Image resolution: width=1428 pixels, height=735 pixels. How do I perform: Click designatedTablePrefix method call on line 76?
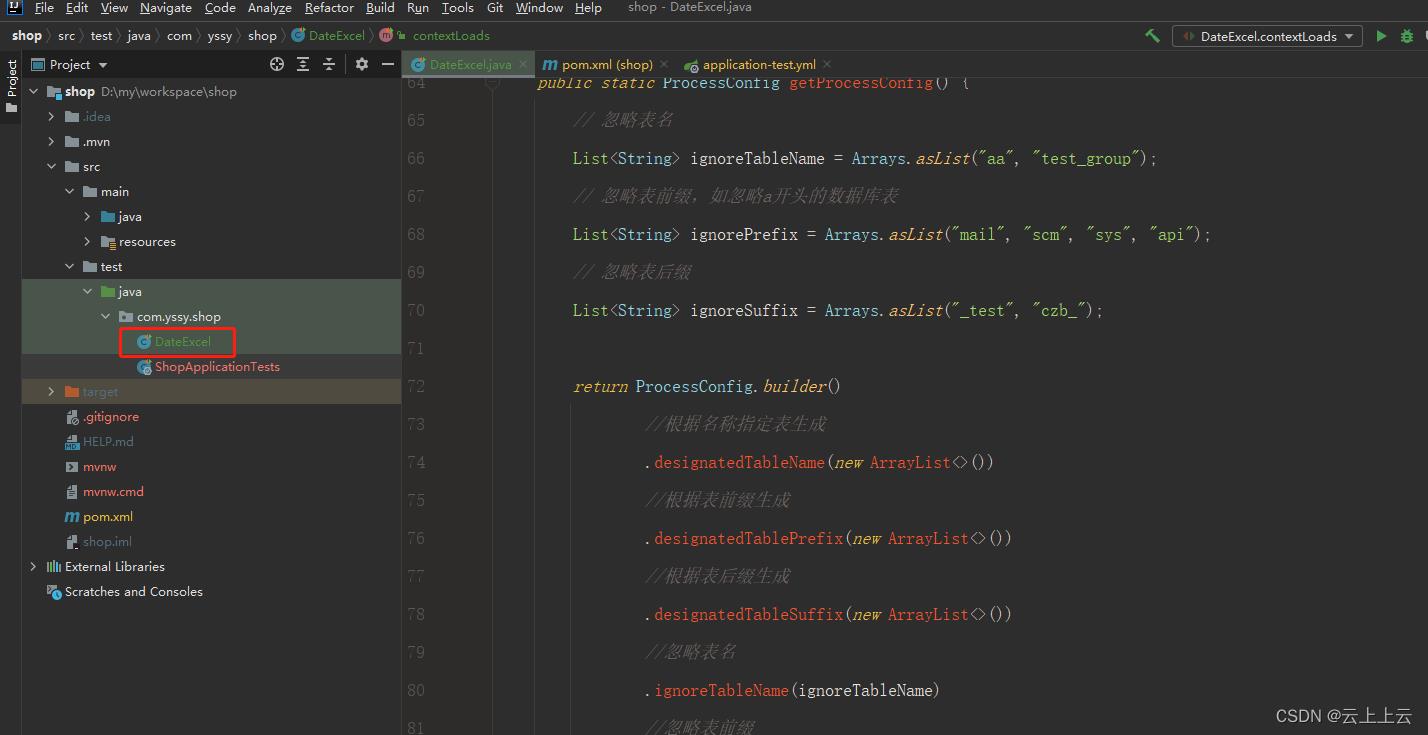pos(749,538)
